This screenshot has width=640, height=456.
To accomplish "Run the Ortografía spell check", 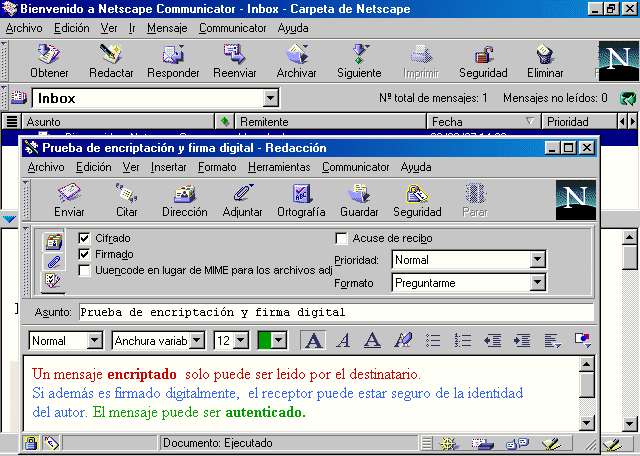I will click(x=301, y=200).
